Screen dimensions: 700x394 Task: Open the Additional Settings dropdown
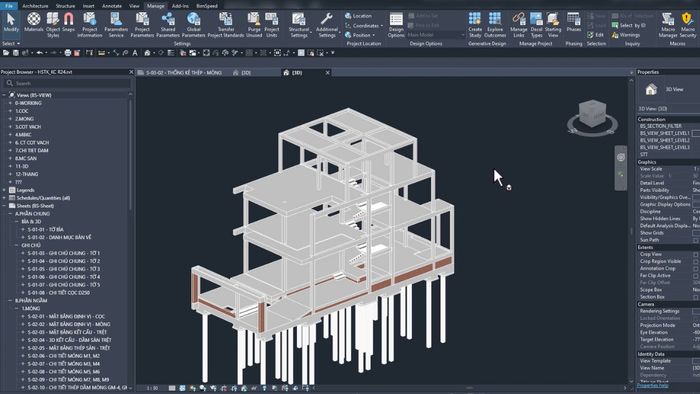327,25
